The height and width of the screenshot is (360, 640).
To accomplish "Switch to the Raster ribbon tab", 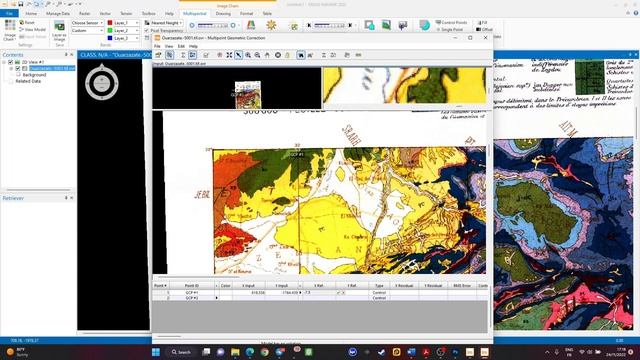I will coord(84,13).
